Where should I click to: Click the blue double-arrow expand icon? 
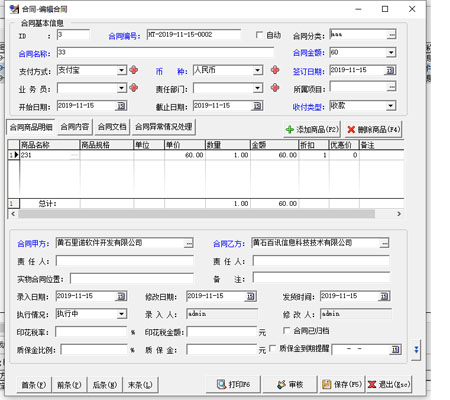point(416,350)
